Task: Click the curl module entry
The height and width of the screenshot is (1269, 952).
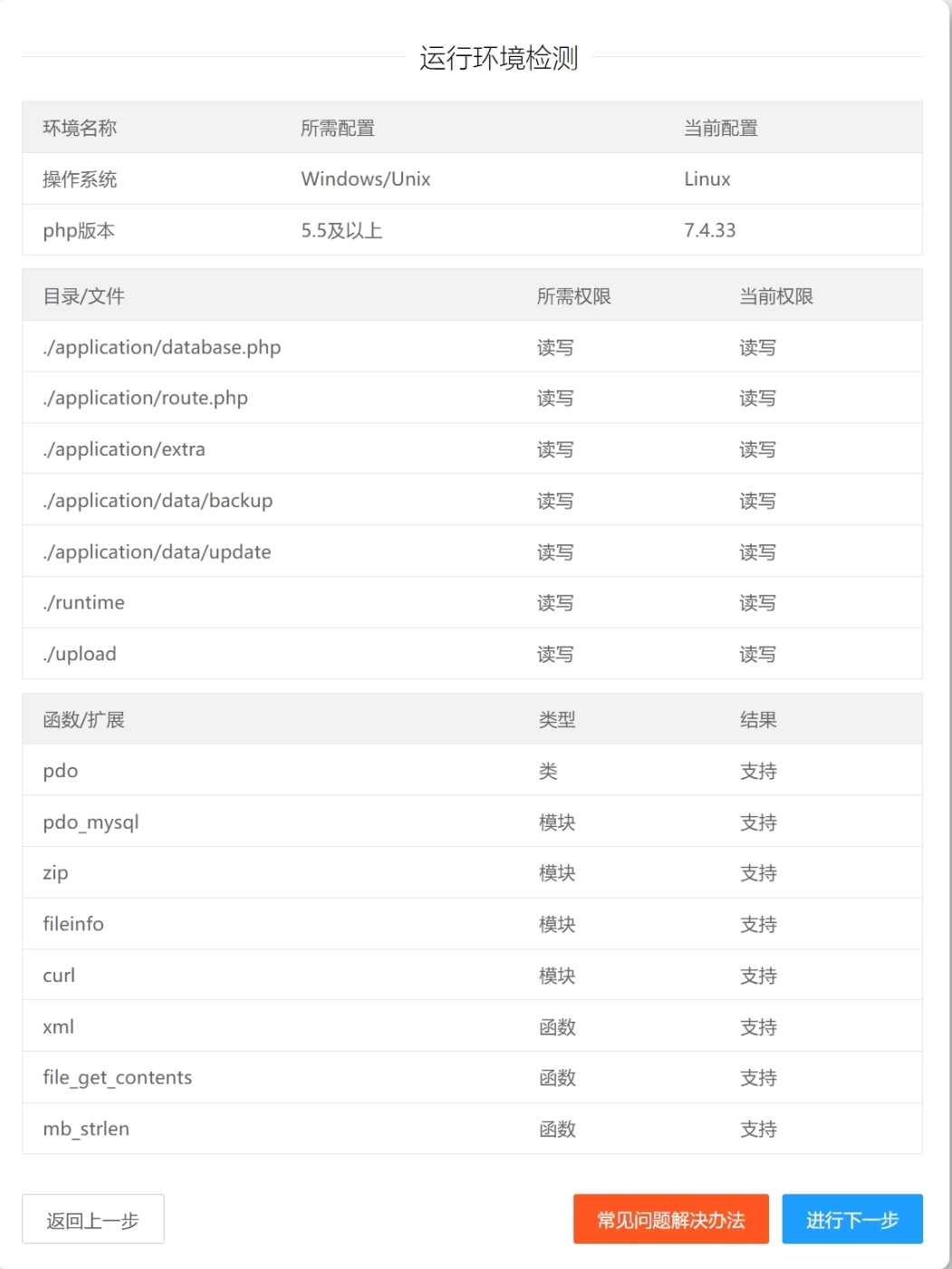Action: [x=59, y=976]
